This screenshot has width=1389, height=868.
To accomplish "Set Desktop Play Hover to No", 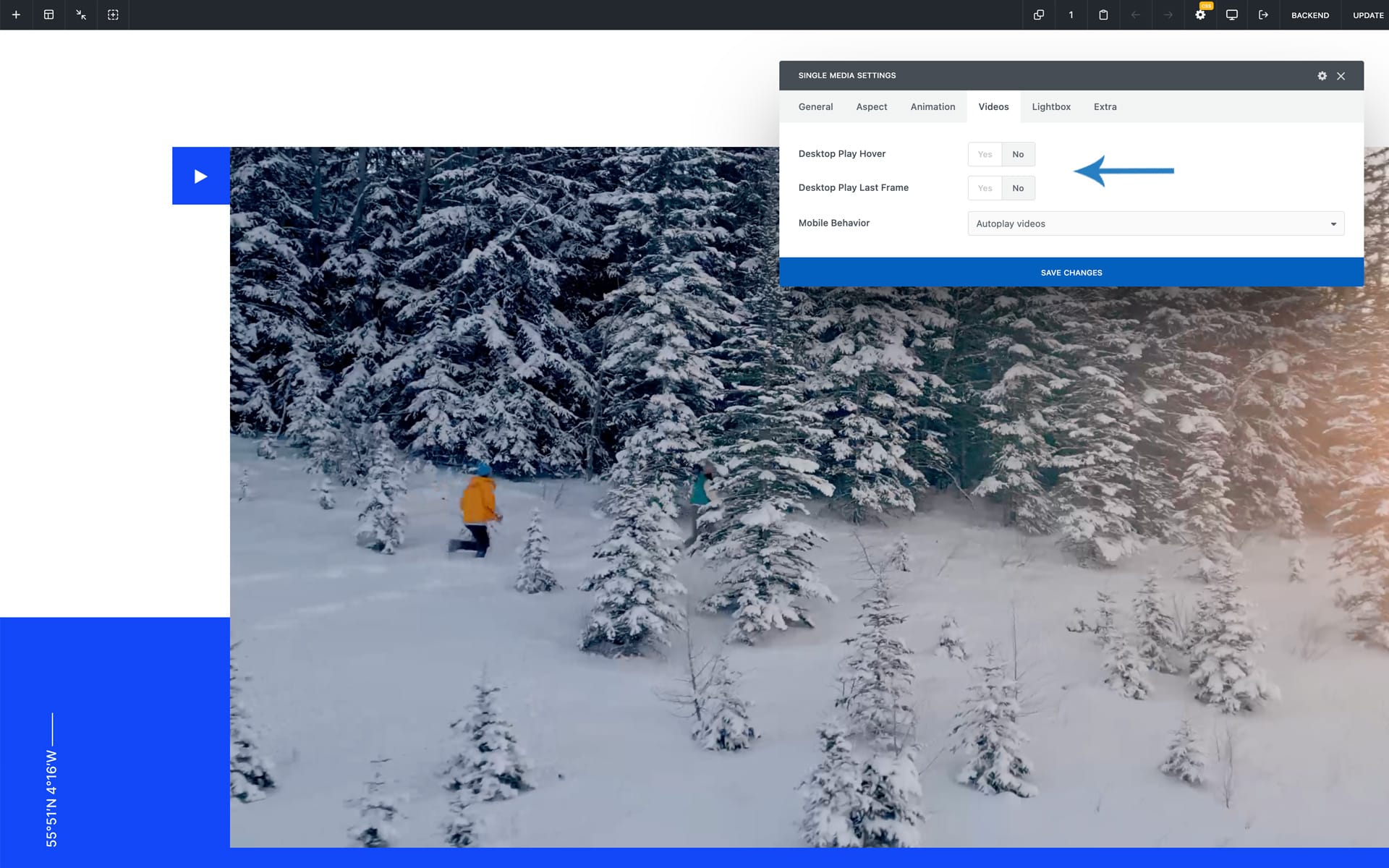I will (1018, 154).
